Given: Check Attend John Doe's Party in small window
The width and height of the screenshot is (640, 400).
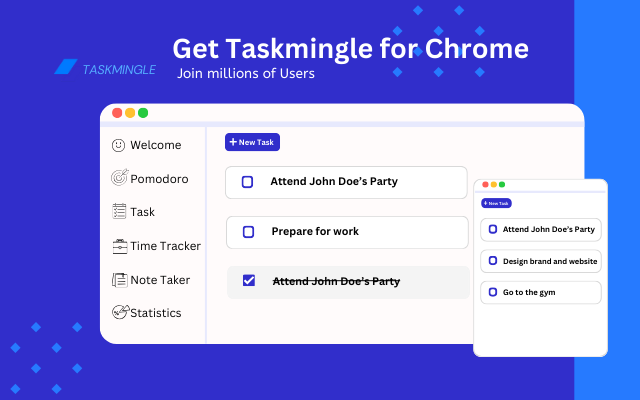Looking at the screenshot, I should (493, 229).
